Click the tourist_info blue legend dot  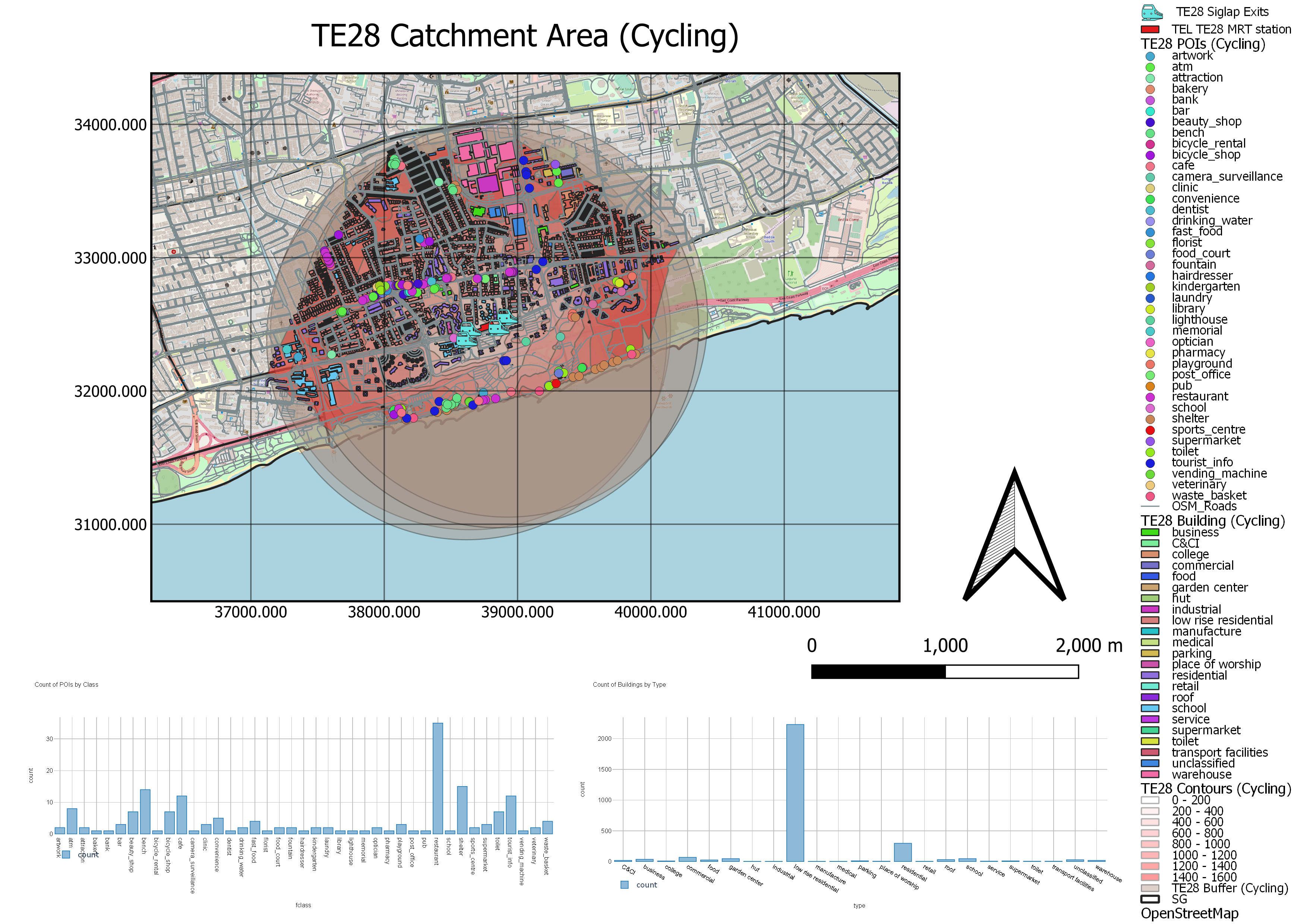1150,463
